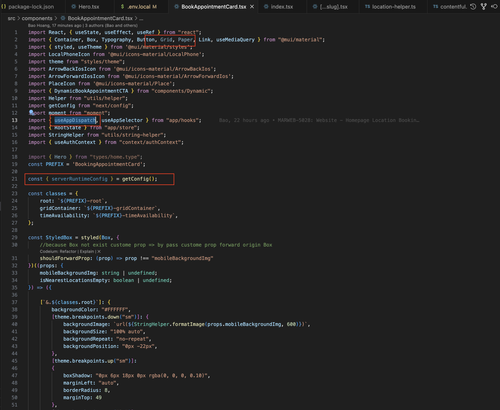Screen dimensions: 500x410
Task: Click line number 29 in the gutter
Action: [x=14, y=238]
